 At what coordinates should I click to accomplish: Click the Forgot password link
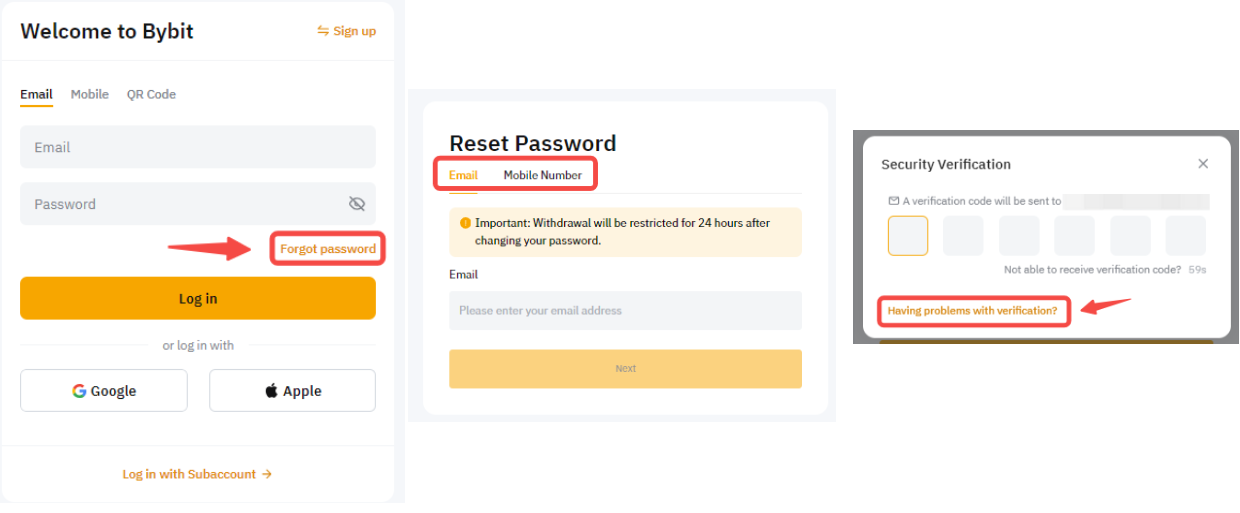tap(328, 249)
